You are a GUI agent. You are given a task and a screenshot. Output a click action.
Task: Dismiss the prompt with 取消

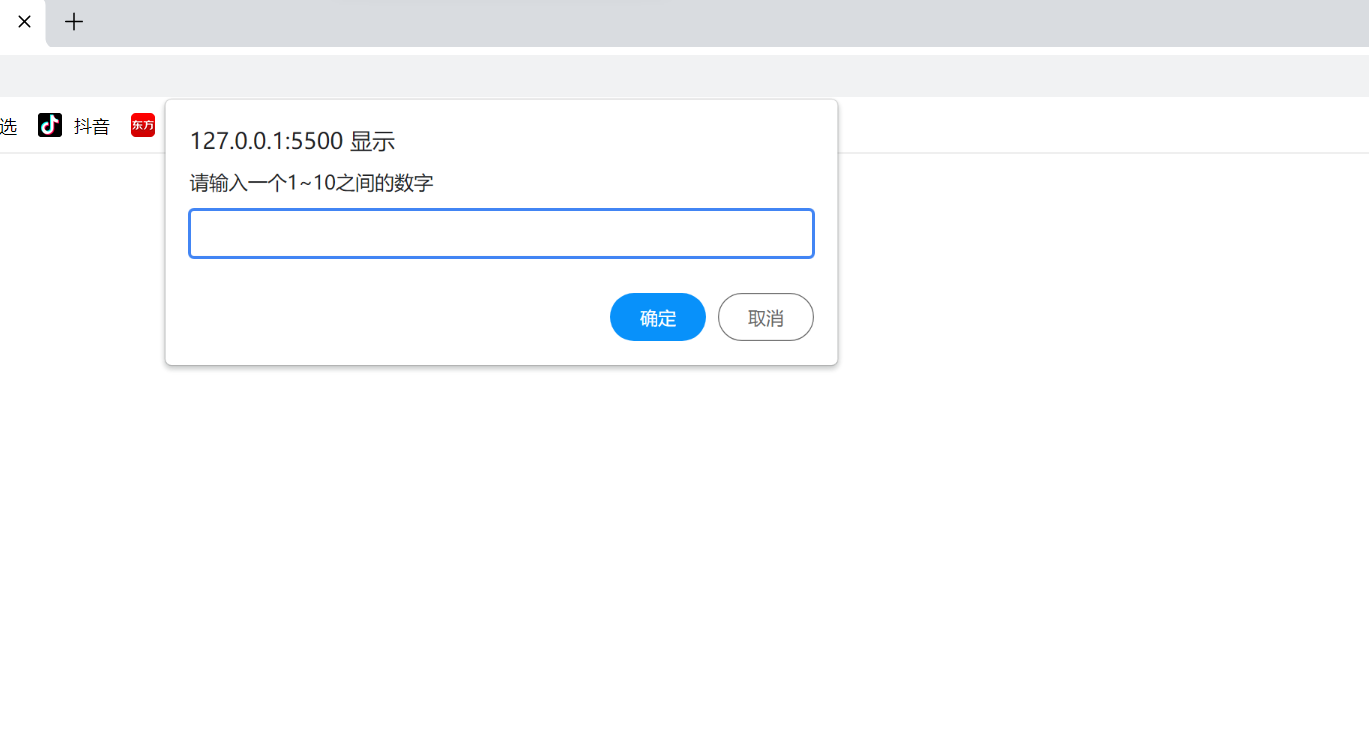coord(765,317)
